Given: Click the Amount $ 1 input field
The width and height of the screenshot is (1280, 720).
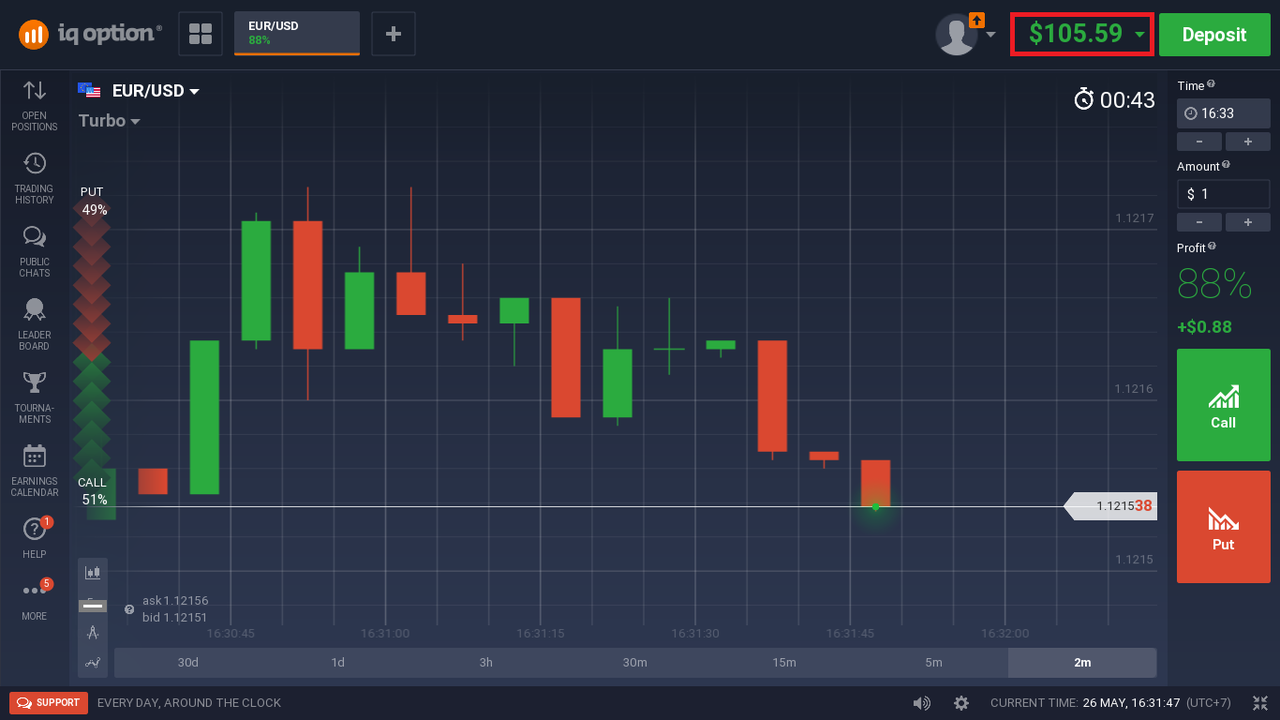Looking at the screenshot, I should point(1223,194).
